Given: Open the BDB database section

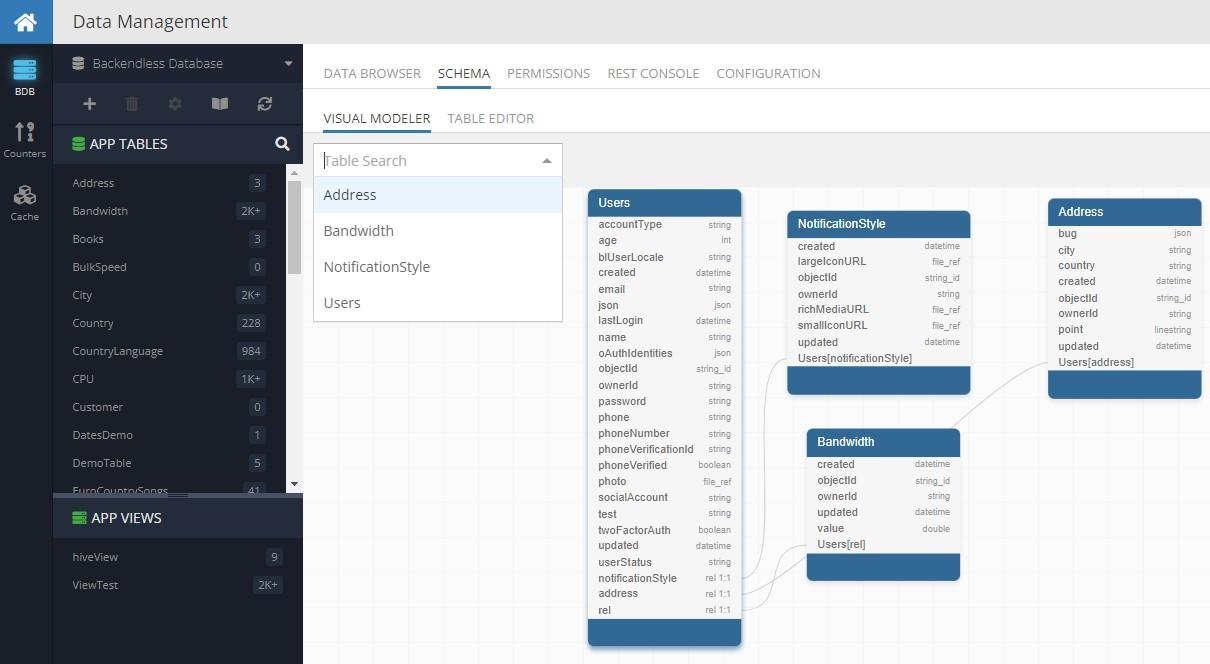Looking at the screenshot, I should coord(25,78).
